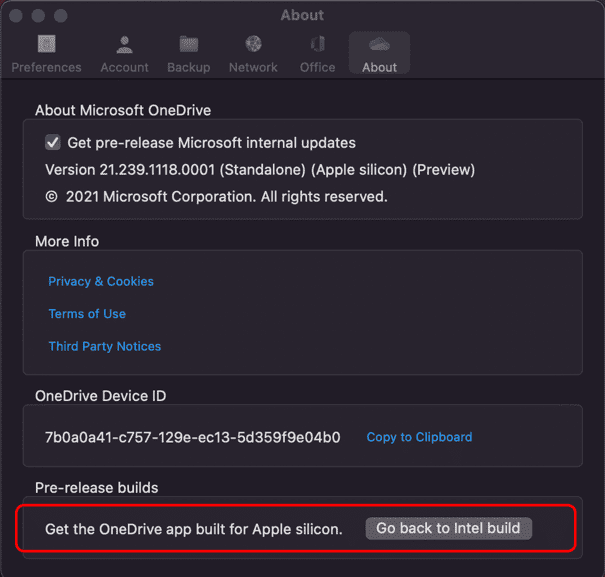
Task: Open the Backup folder icon
Action: 189,44
